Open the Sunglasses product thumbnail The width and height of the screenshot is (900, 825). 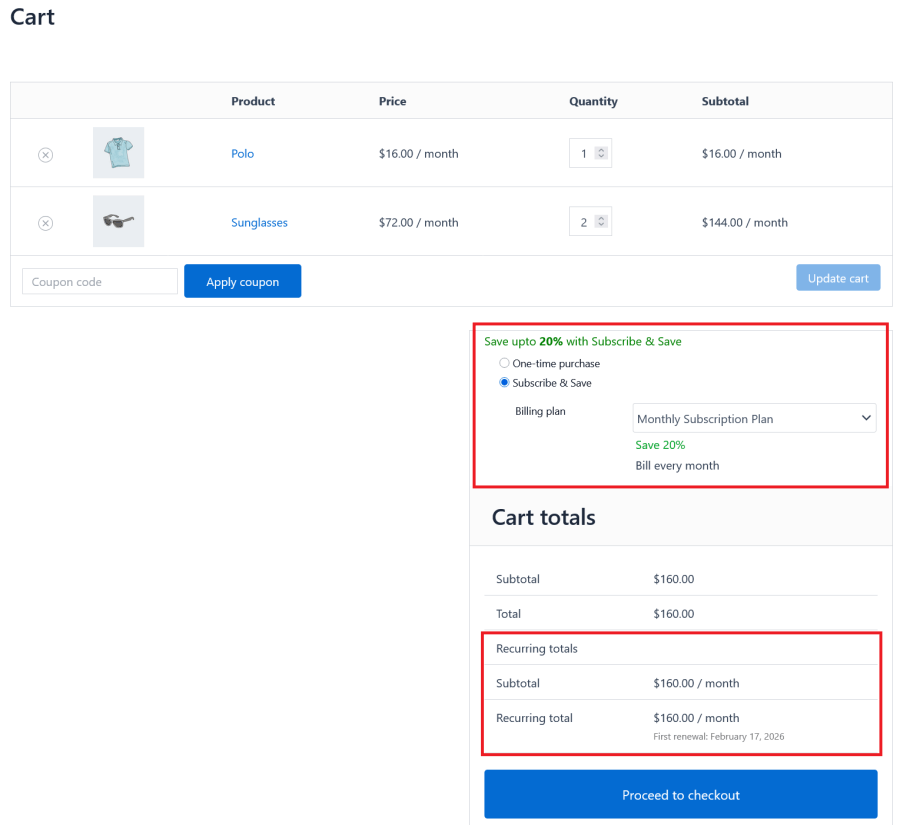pos(118,222)
